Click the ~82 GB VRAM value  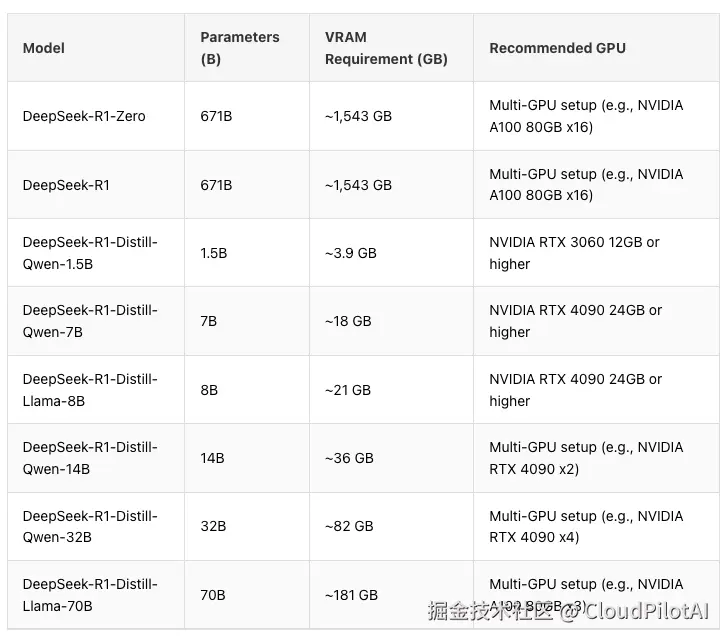point(349,526)
